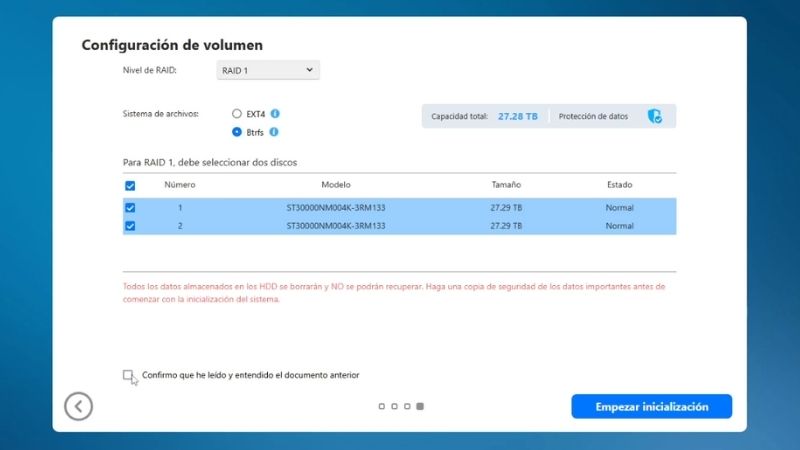Click the Normal status of disk 2
The width and height of the screenshot is (800, 450).
click(619, 226)
